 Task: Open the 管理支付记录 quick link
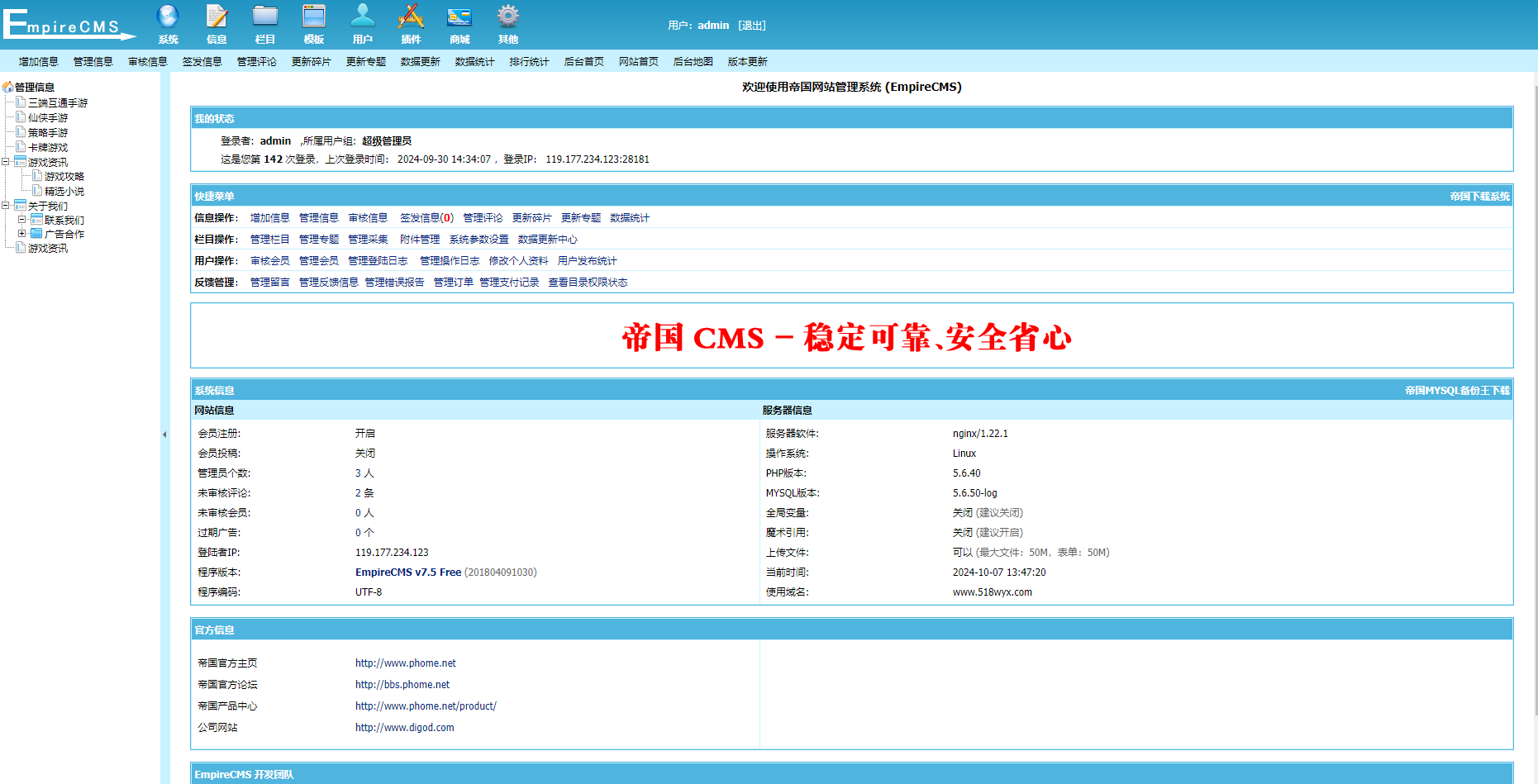click(x=510, y=283)
